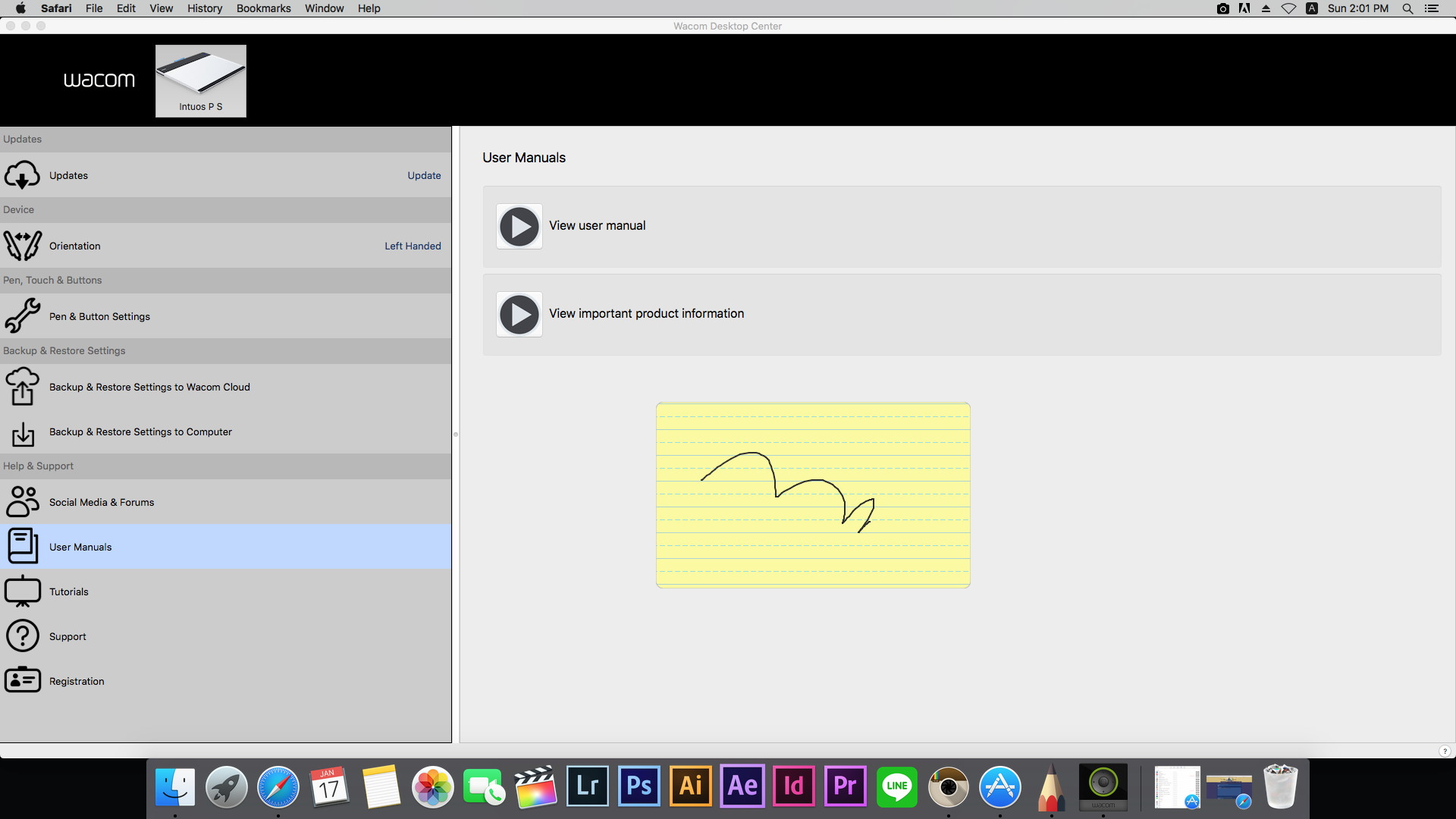This screenshot has height=819, width=1456.
Task: Click the Wi-Fi icon in menu bar
Action: click(x=1288, y=8)
